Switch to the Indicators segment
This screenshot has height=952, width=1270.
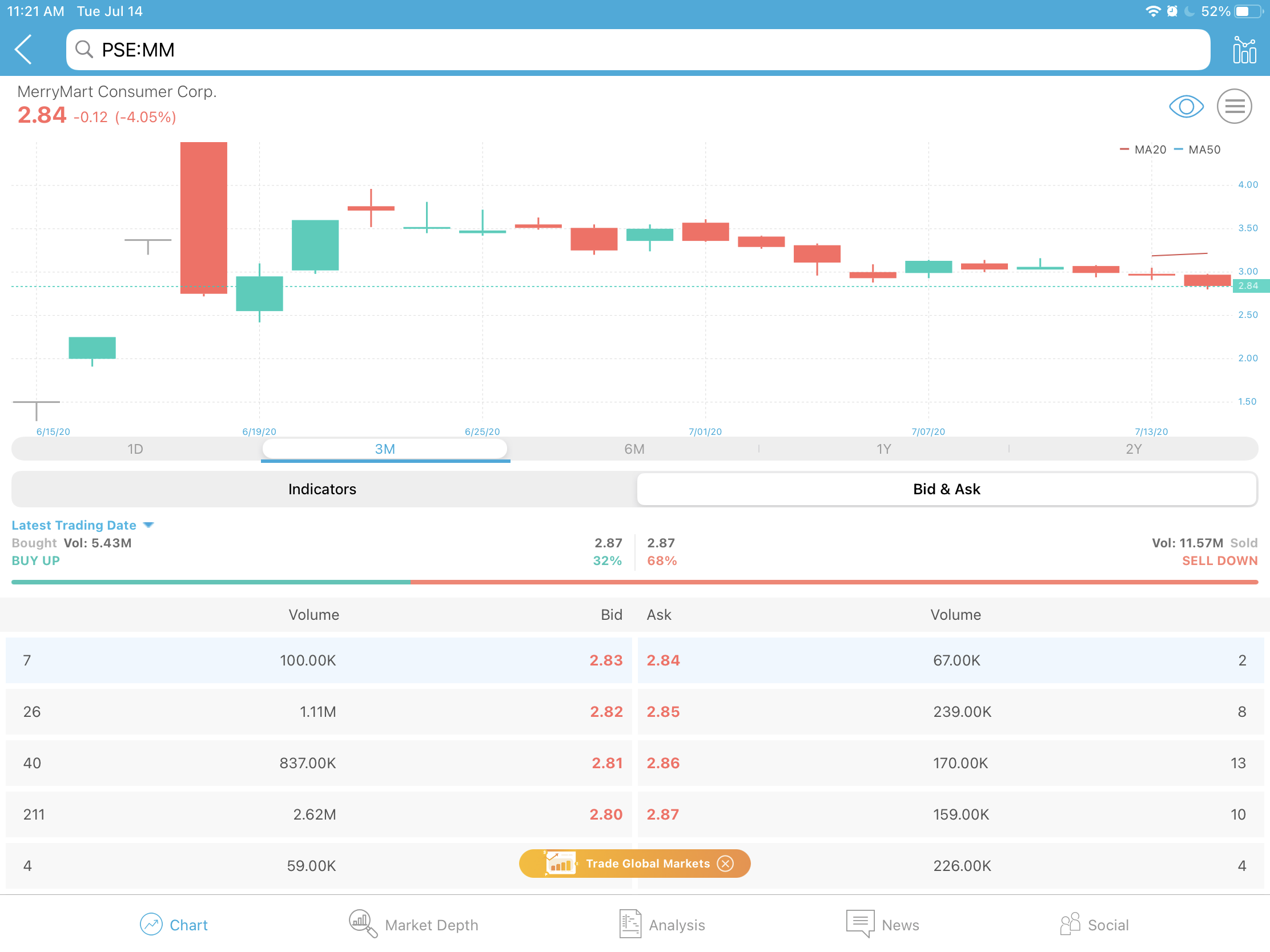[323, 489]
